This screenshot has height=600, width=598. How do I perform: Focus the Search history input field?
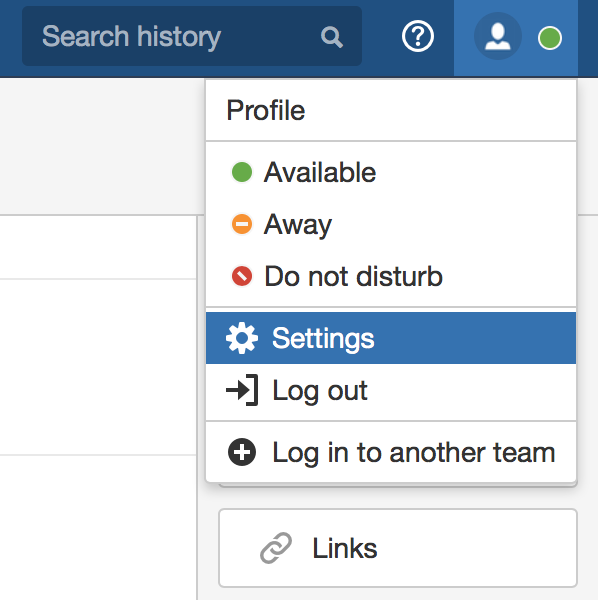[x=192, y=36]
